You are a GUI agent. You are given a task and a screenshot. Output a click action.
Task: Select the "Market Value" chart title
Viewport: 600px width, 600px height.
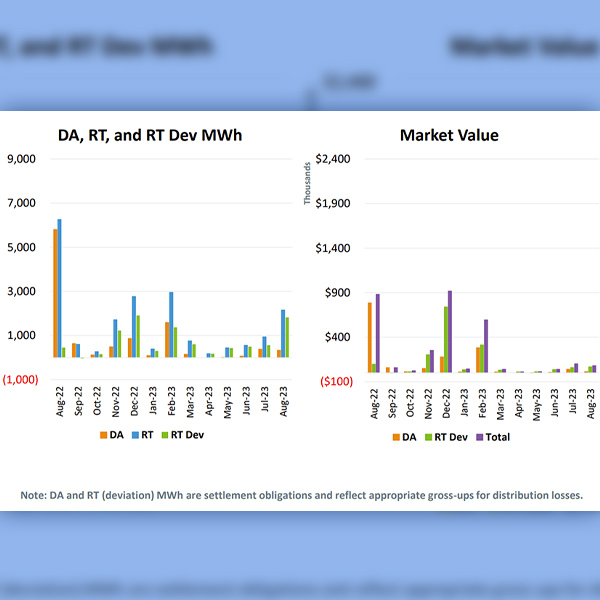coord(449,135)
